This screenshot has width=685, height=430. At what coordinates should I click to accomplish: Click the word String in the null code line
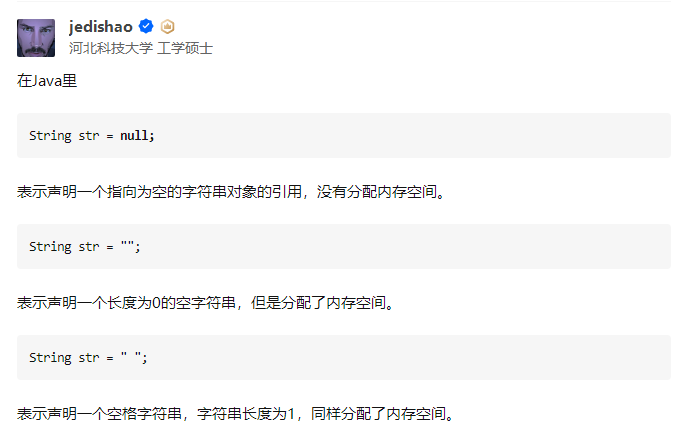(50, 136)
